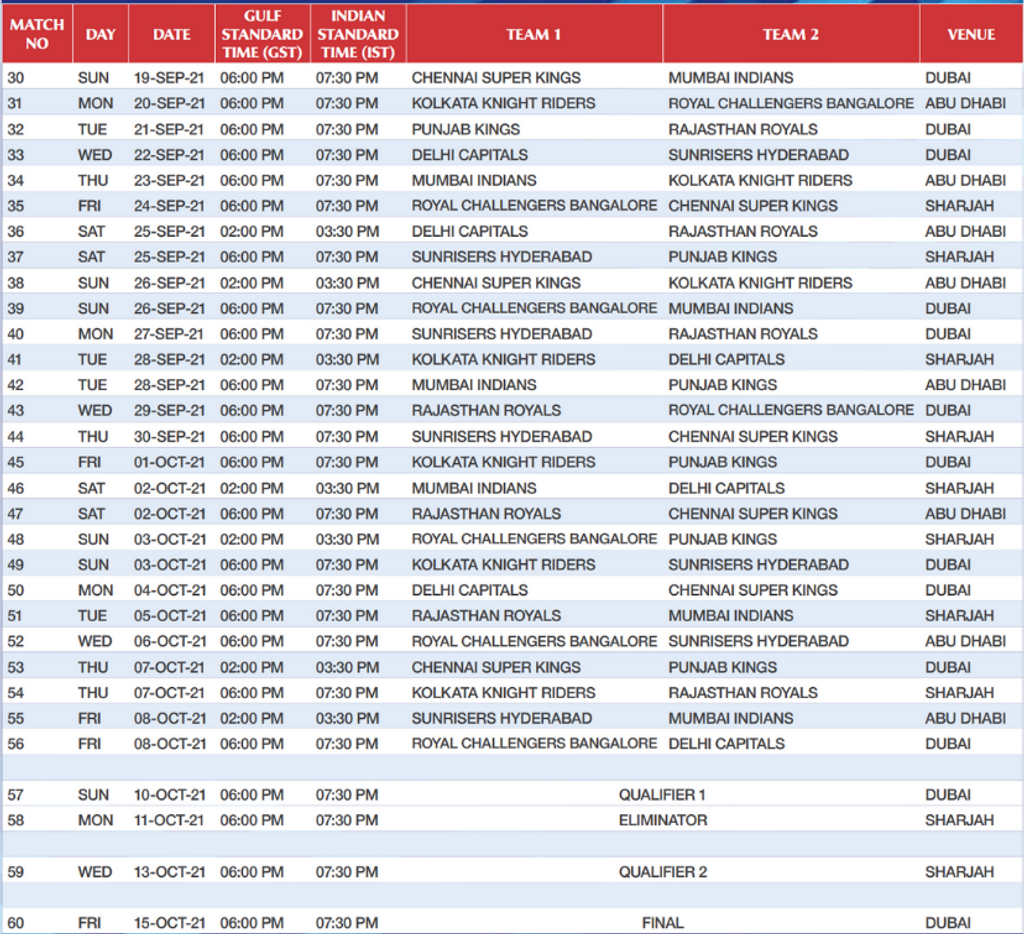Click the FINAL match entry
The image size is (1024, 934).
point(662,922)
